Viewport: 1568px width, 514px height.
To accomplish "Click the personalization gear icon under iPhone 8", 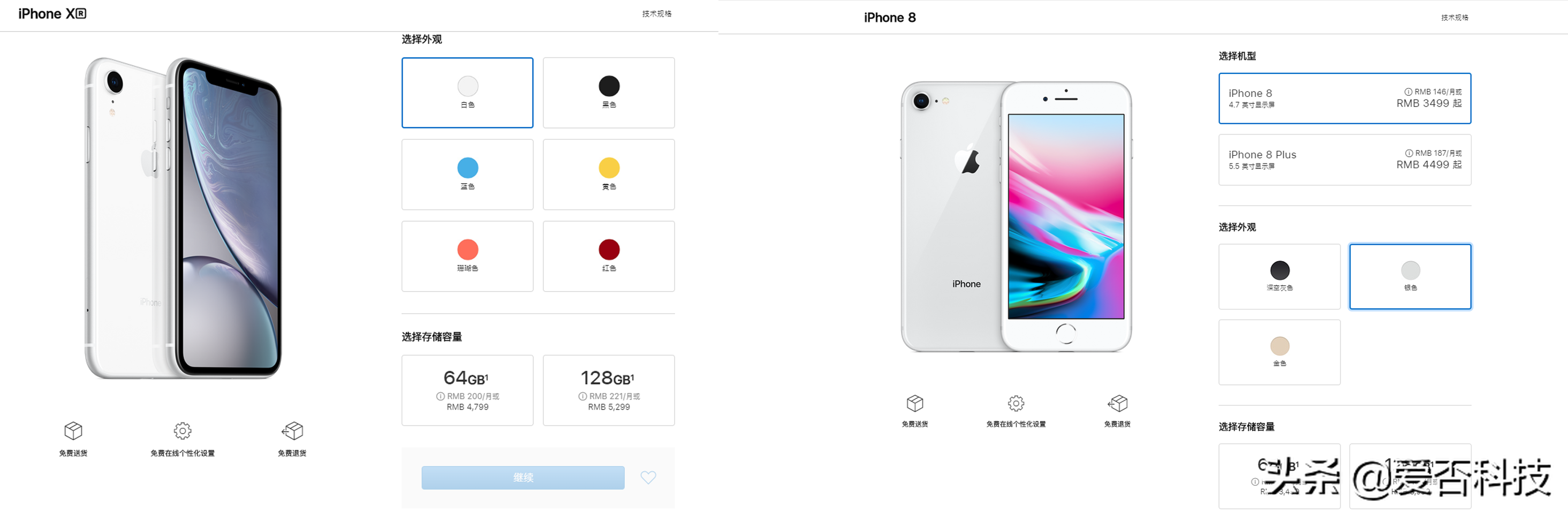I will coord(1016,403).
